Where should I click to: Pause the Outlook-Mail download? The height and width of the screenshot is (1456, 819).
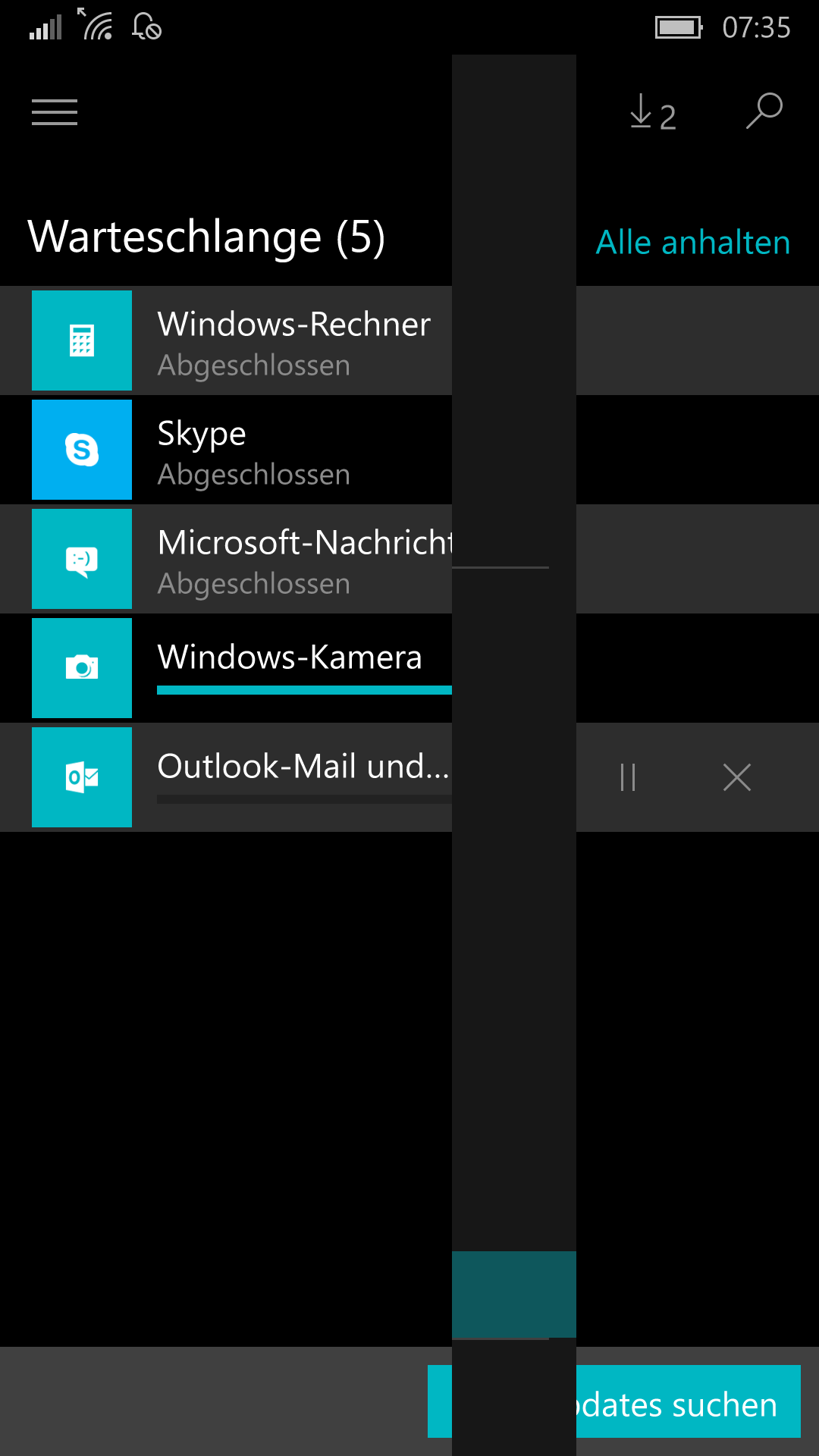click(628, 777)
